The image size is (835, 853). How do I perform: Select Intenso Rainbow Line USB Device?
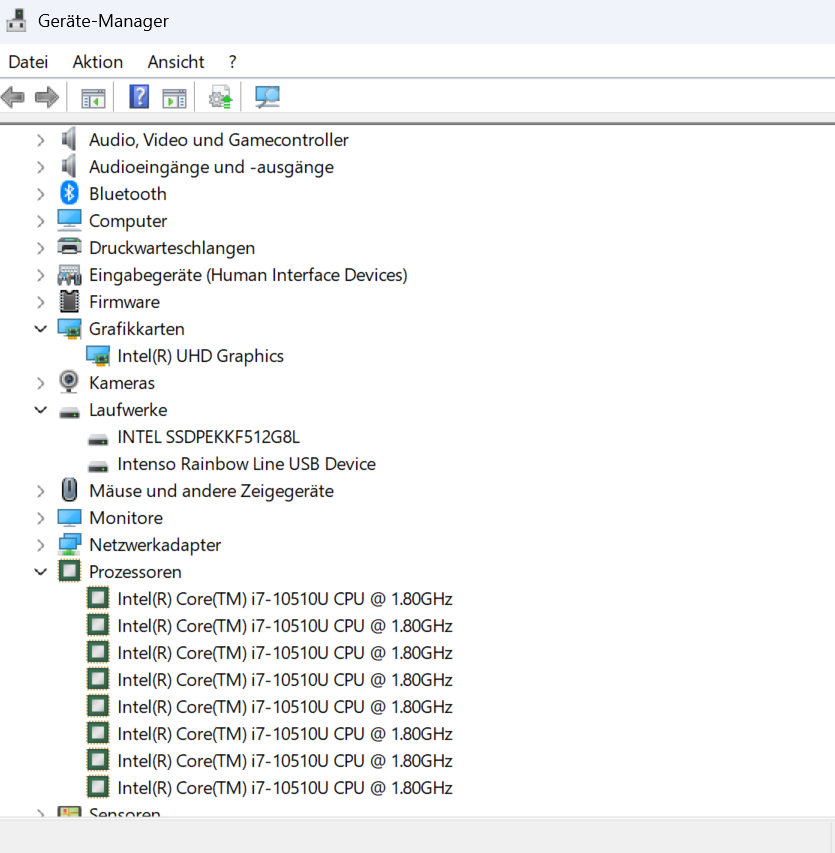pos(246,464)
